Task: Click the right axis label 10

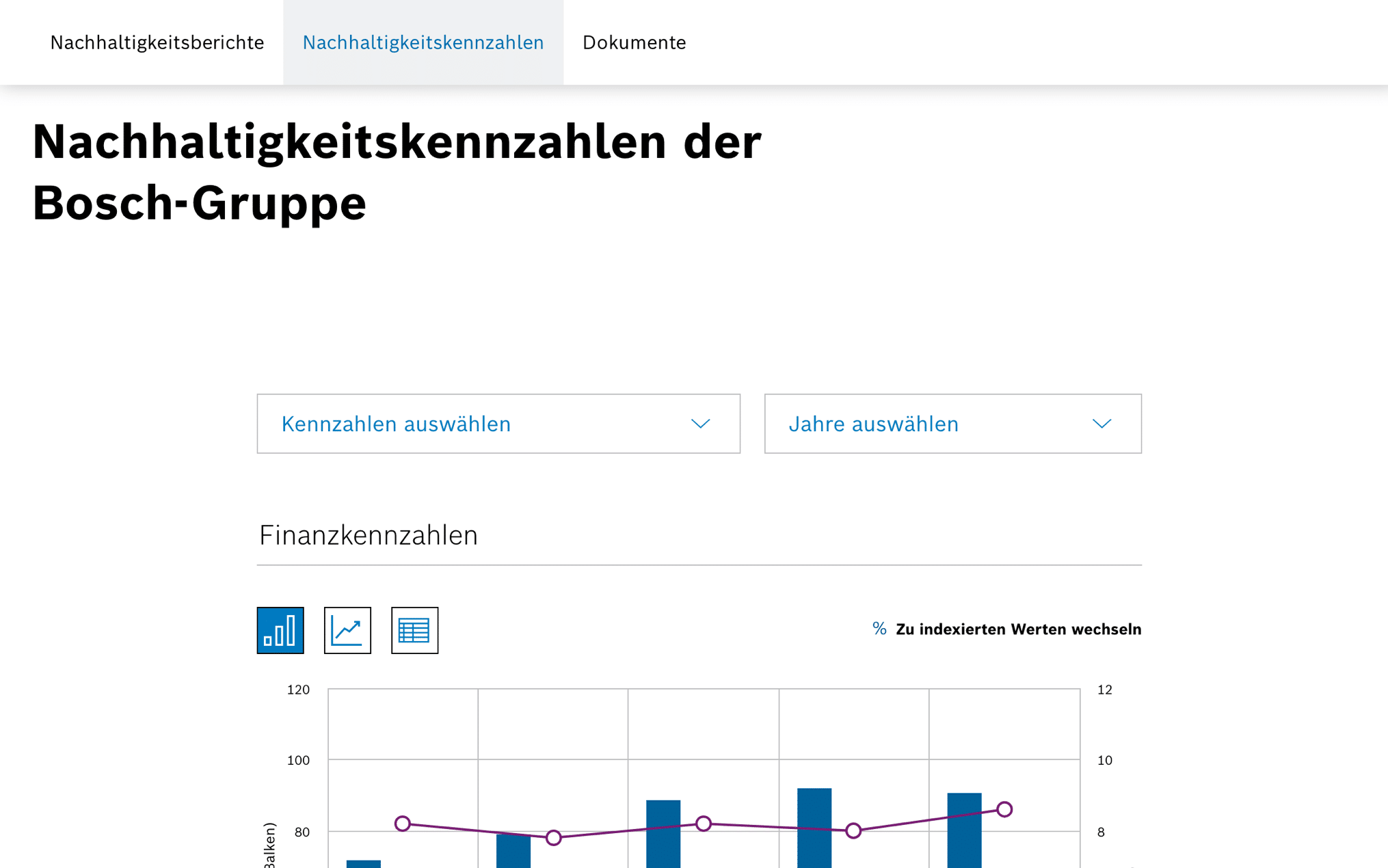Action: [1105, 760]
